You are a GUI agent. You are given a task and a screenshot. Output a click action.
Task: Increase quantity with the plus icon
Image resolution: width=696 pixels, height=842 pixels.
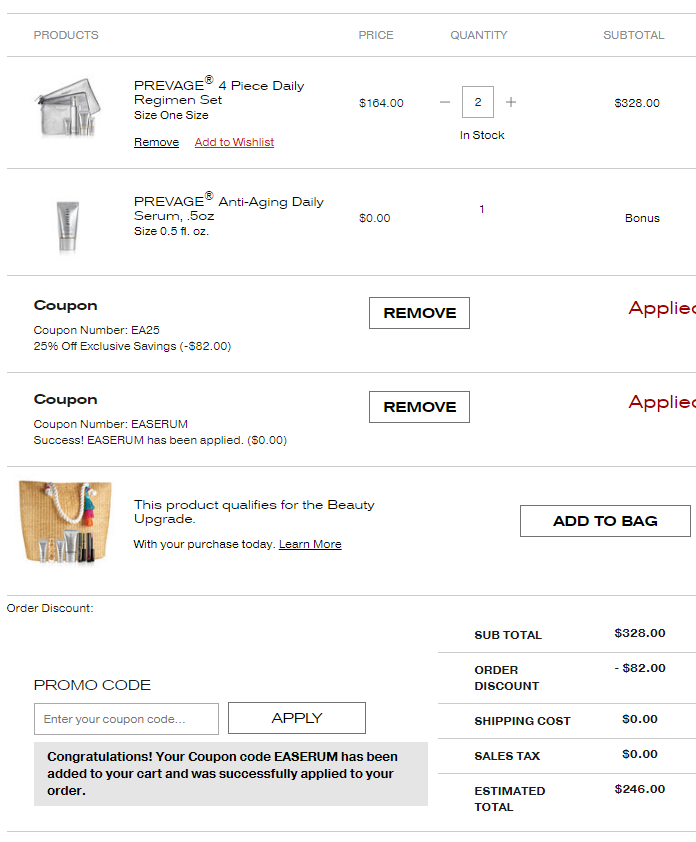tap(511, 102)
